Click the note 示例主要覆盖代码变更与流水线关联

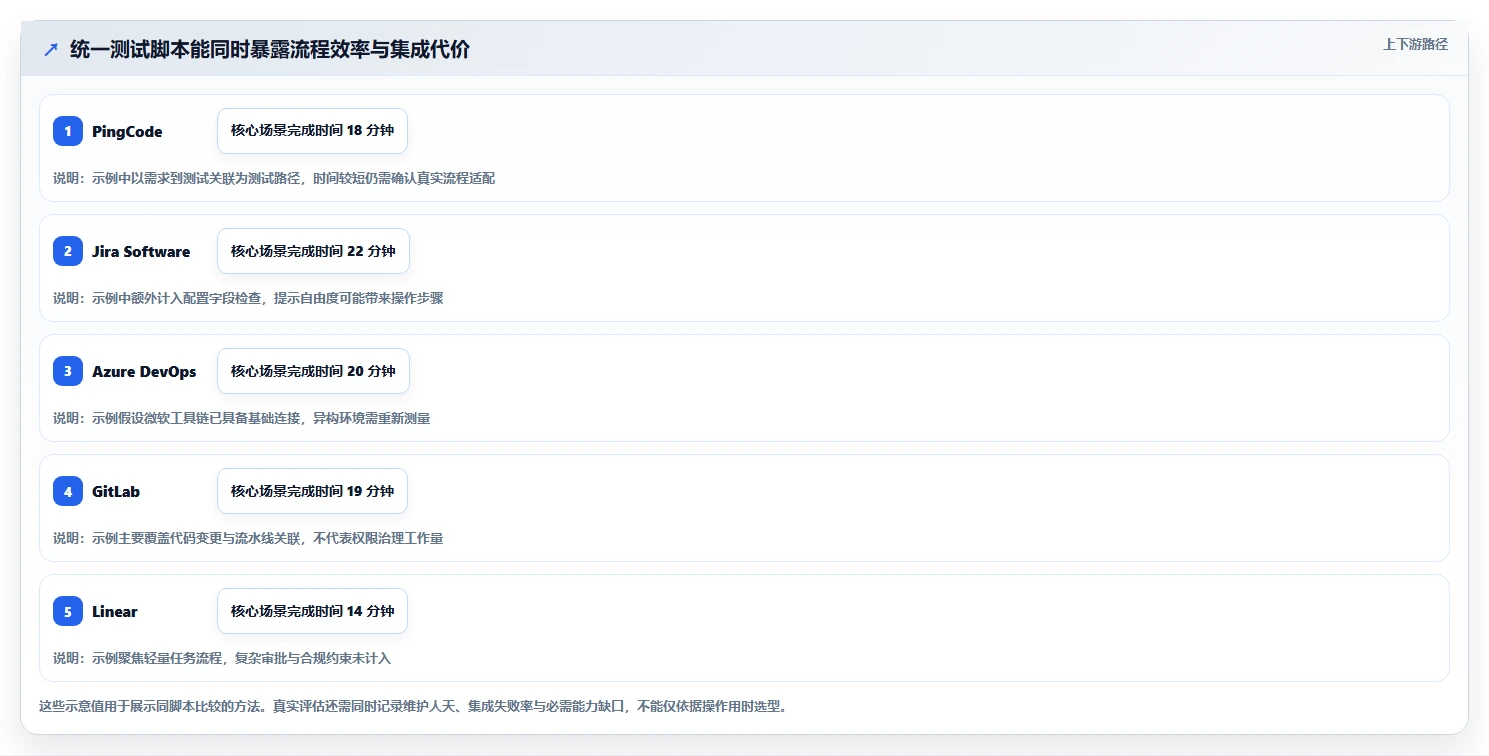pyautogui.click(x=248, y=538)
